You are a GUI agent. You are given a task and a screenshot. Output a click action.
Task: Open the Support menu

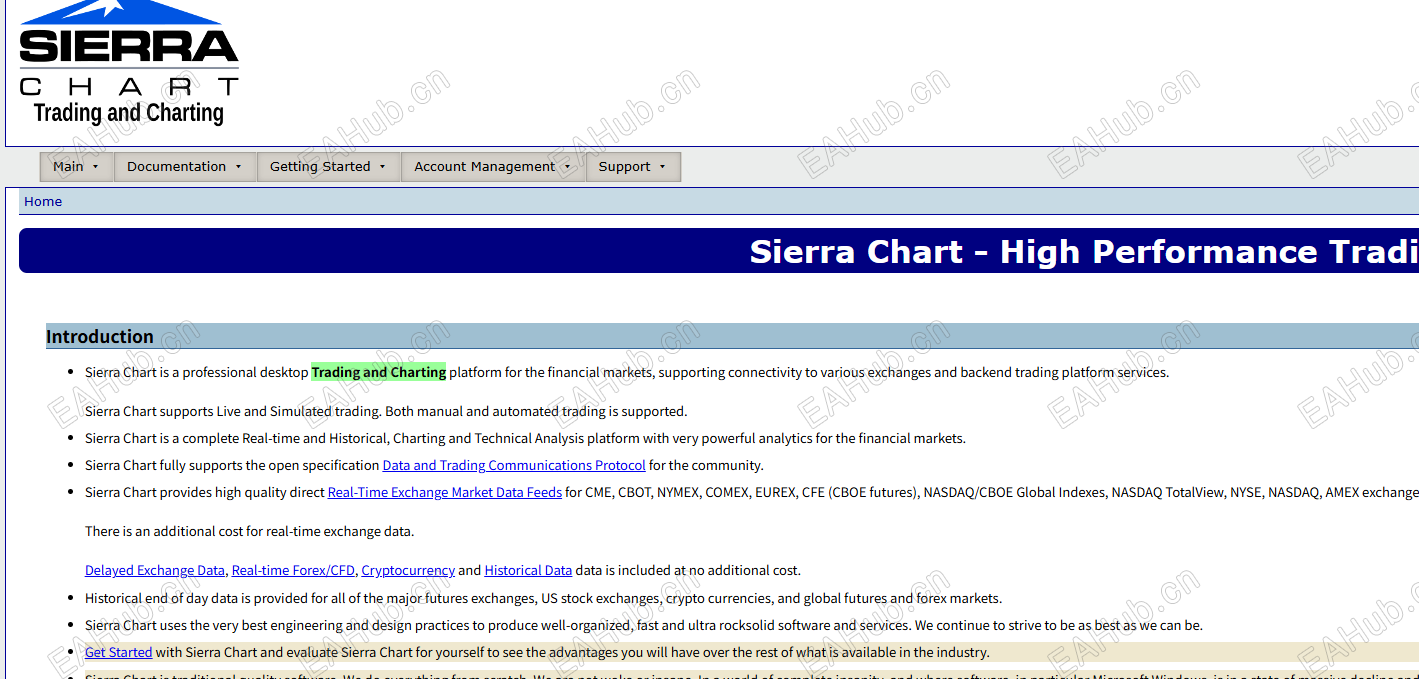[633, 167]
